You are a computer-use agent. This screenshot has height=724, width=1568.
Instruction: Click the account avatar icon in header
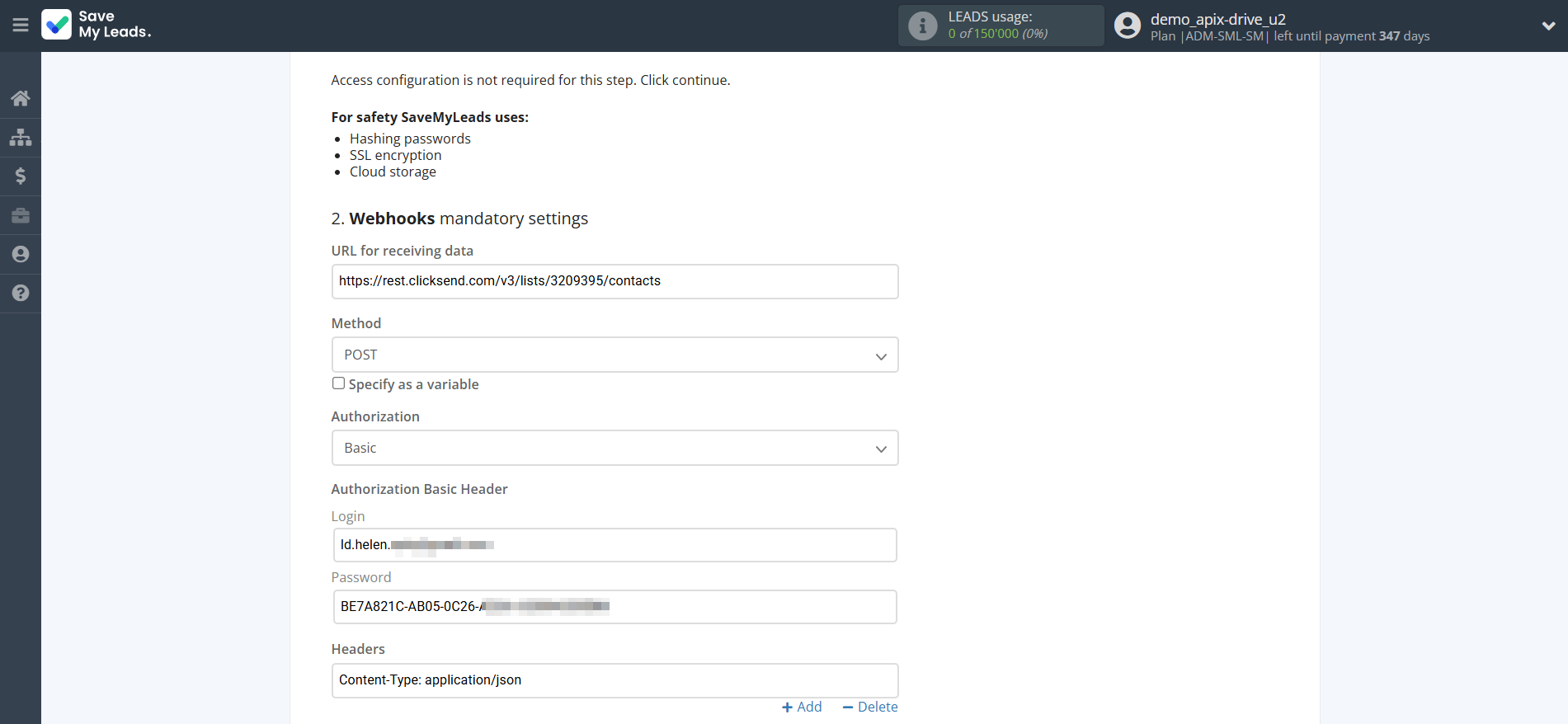click(1127, 26)
